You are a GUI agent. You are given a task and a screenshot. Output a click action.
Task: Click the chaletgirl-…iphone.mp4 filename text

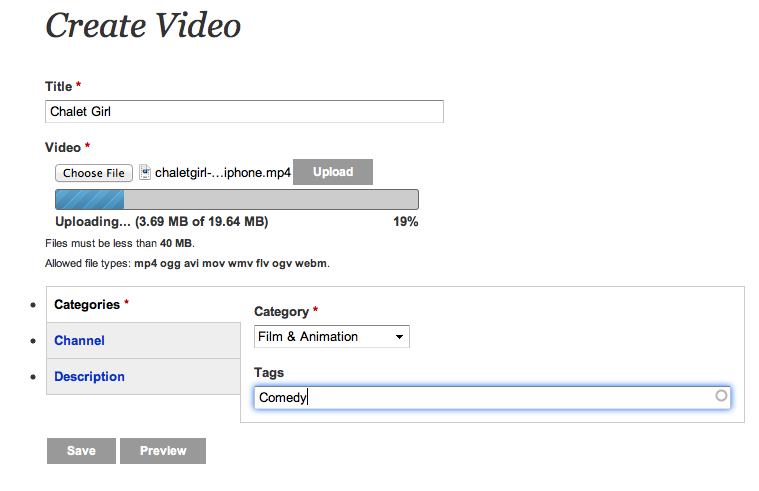tap(222, 172)
